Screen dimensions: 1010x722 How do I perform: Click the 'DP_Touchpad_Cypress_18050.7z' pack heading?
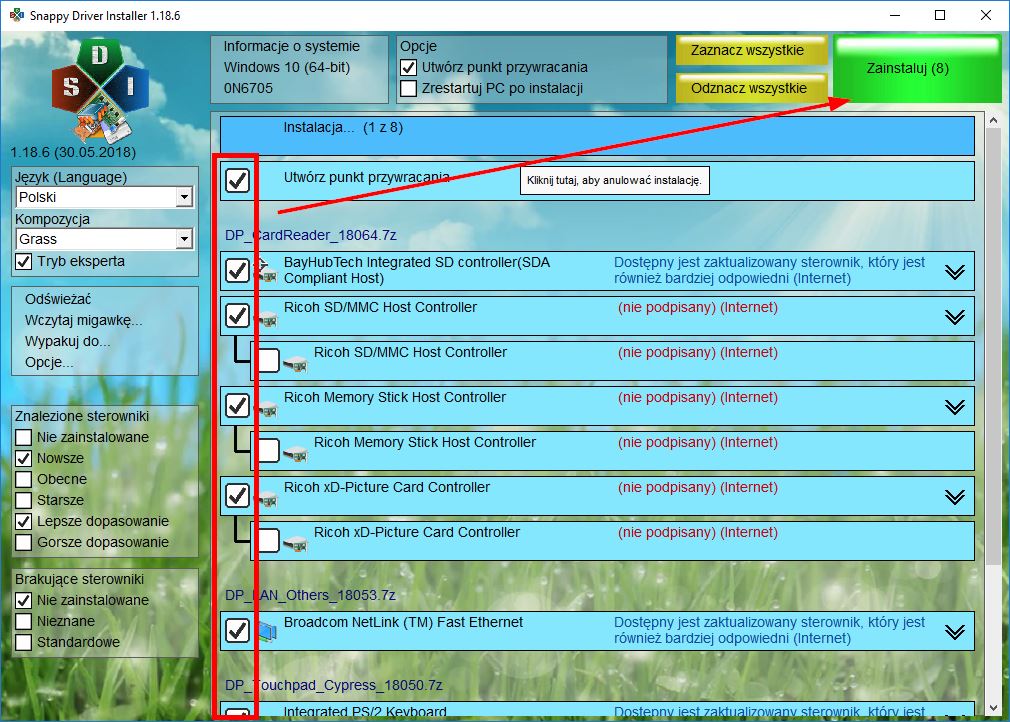334,685
